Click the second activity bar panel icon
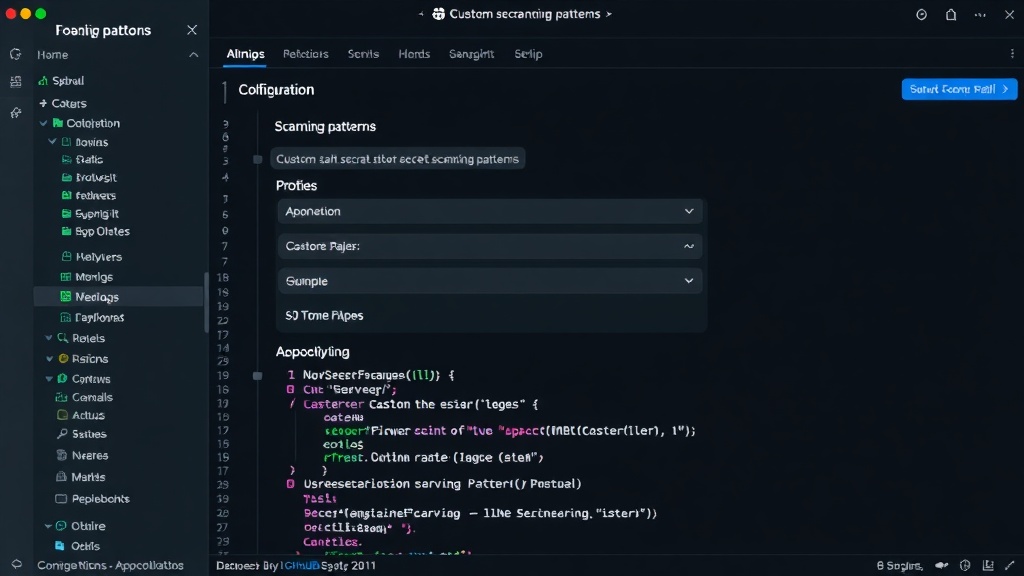The image size is (1024, 576). point(16,82)
